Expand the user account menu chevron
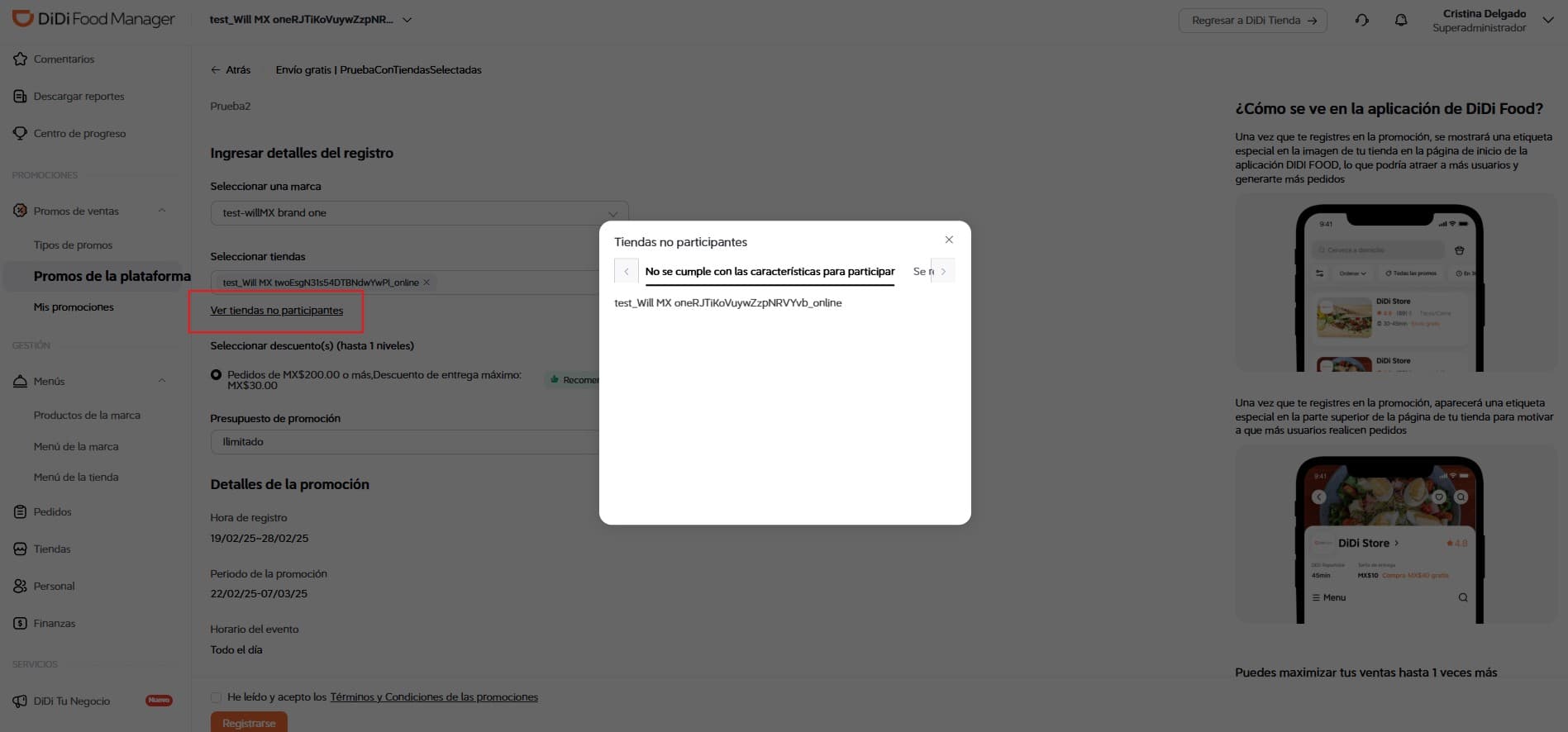Screen dimensions: 1568x732 (x=1548, y=21)
